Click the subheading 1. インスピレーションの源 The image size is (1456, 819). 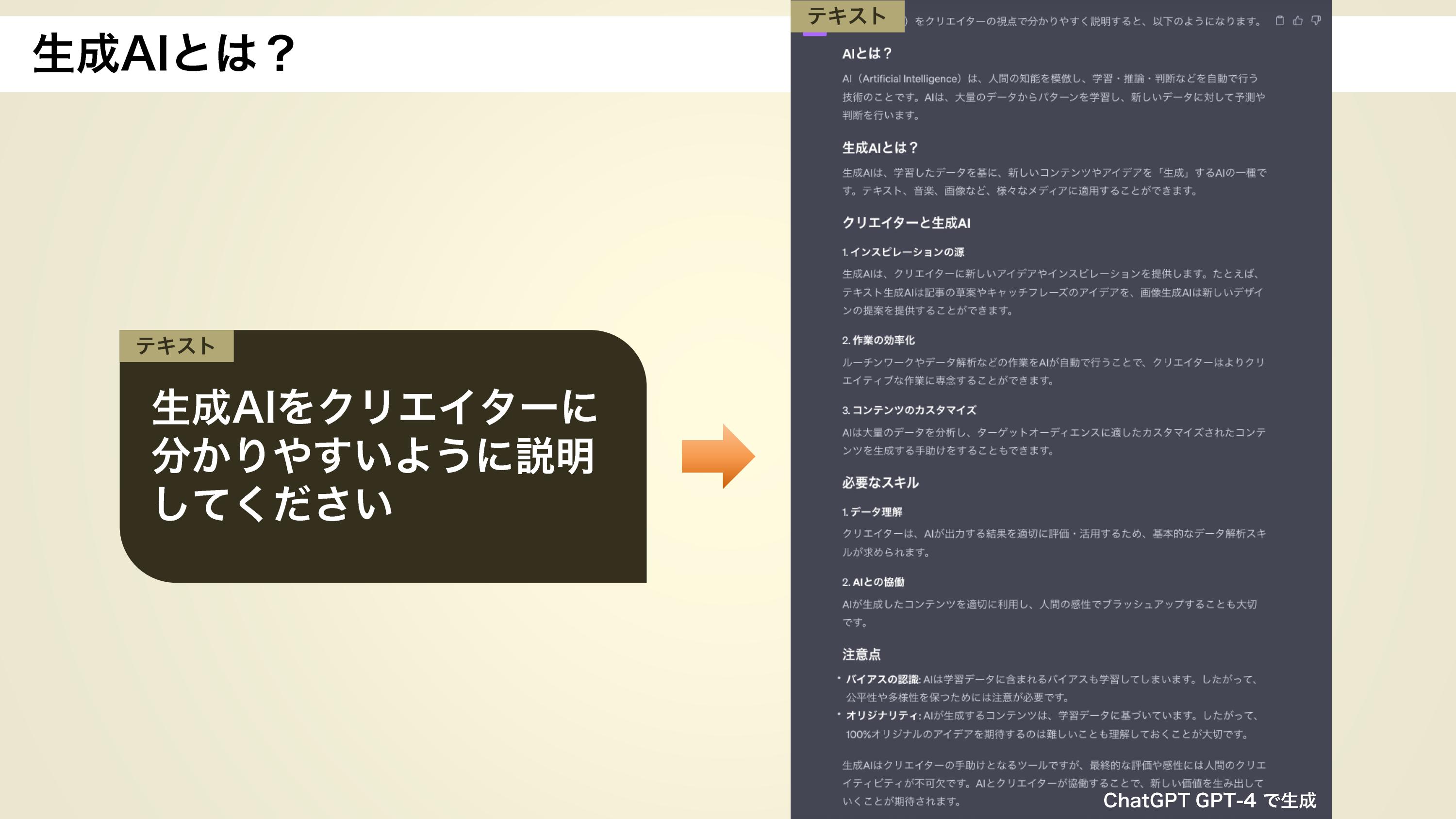click(903, 252)
